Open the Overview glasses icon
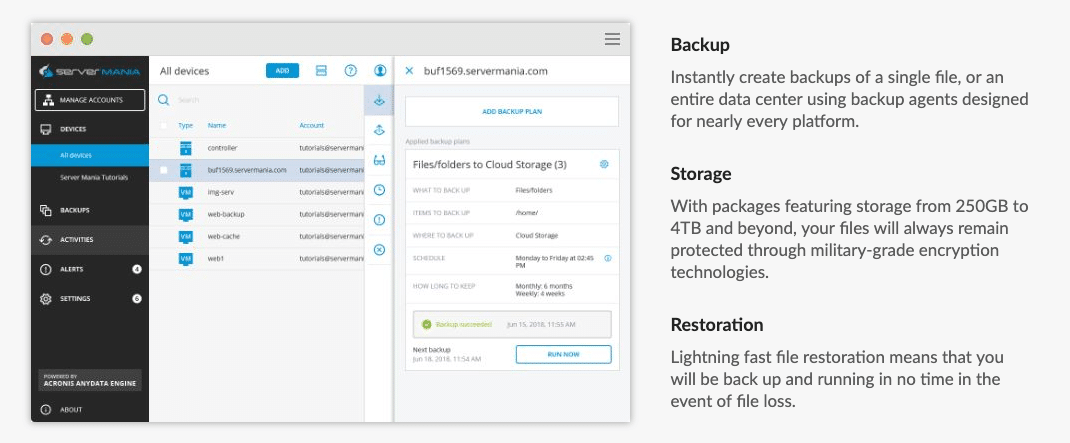Image resolution: width=1070 pixels, height=443 pixels. click(x=379, y=160)
